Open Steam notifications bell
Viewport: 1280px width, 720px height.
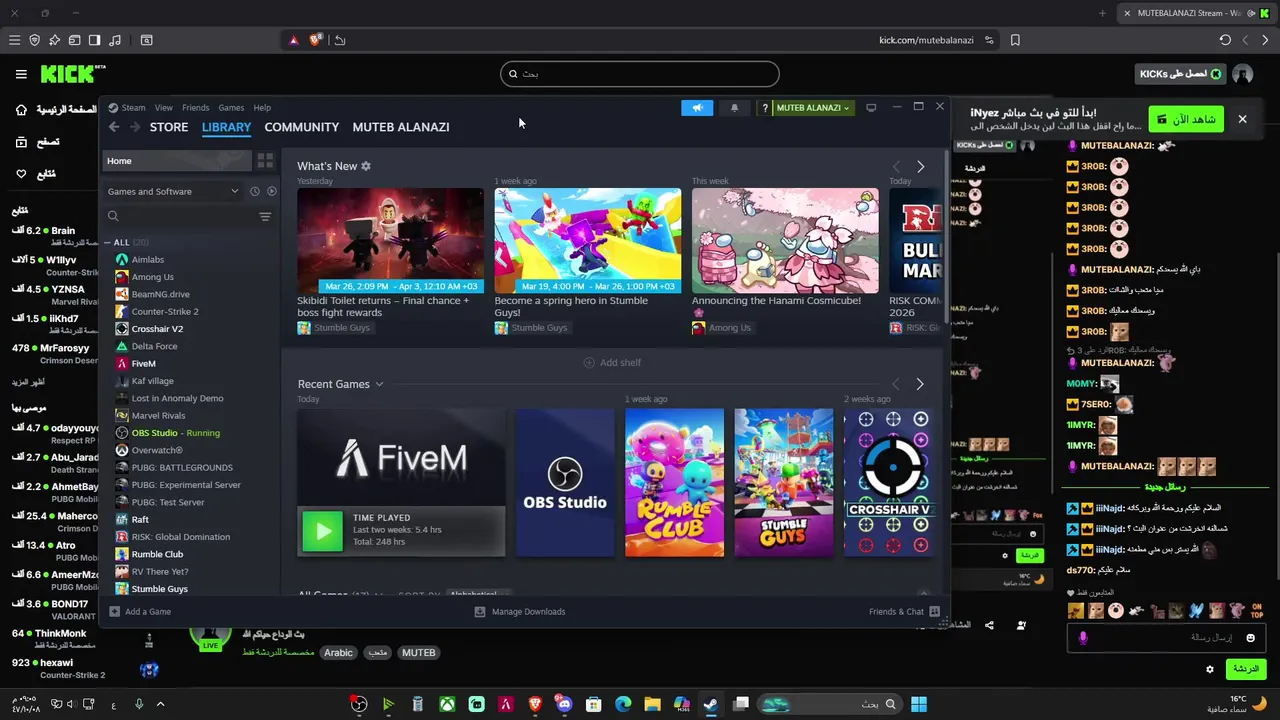(x=735, y=108)
